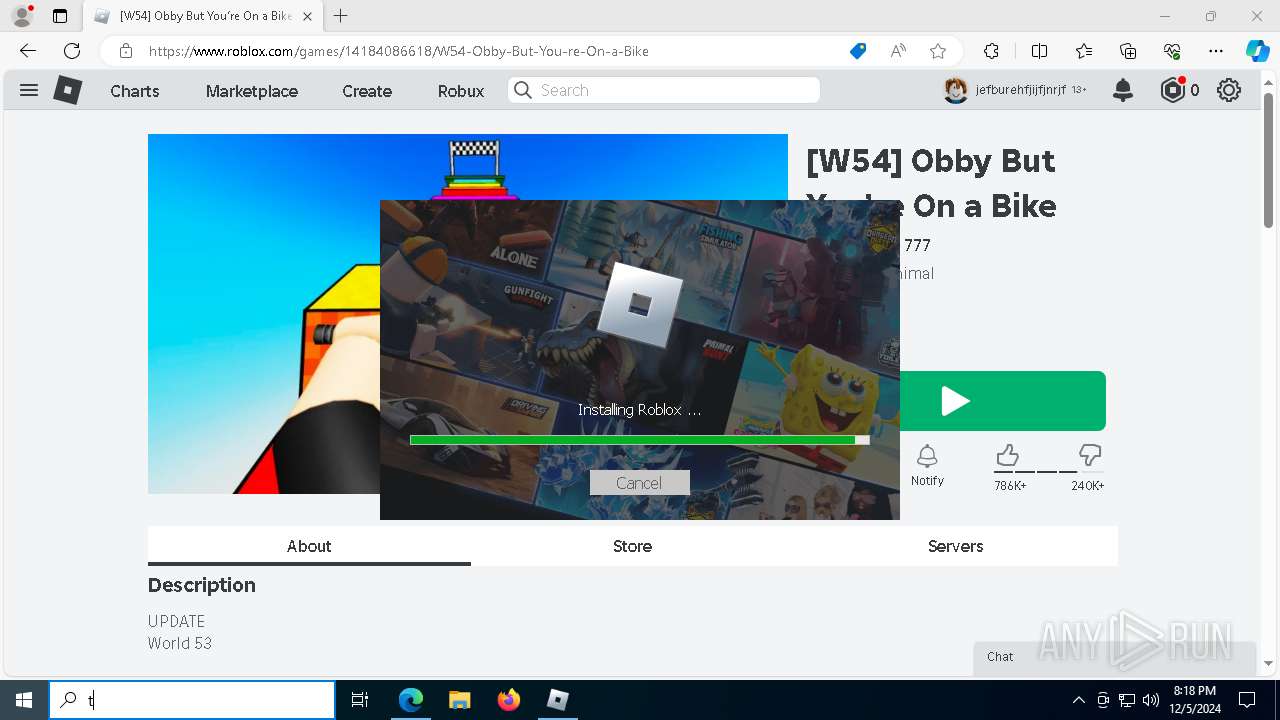Click the Installing Roblox progress bar
1280x720 pixels.
pos(639,439)
